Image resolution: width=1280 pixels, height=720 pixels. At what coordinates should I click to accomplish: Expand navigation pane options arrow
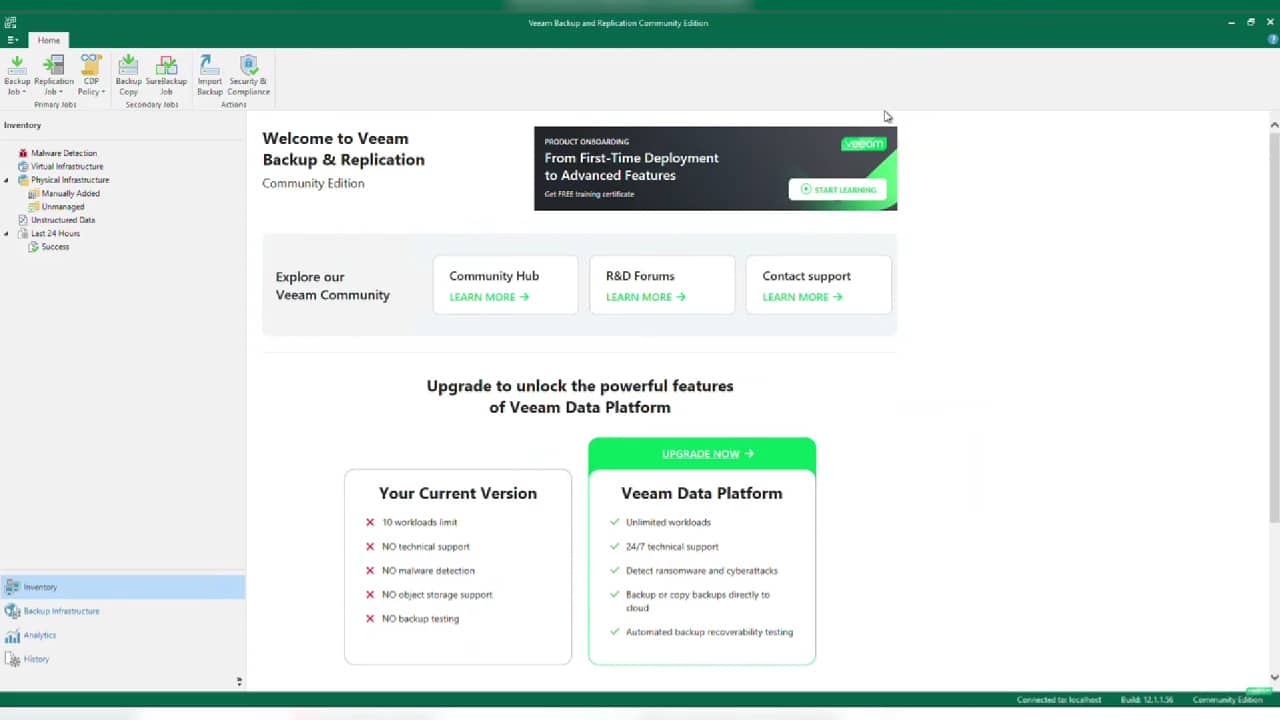[239, 681]
